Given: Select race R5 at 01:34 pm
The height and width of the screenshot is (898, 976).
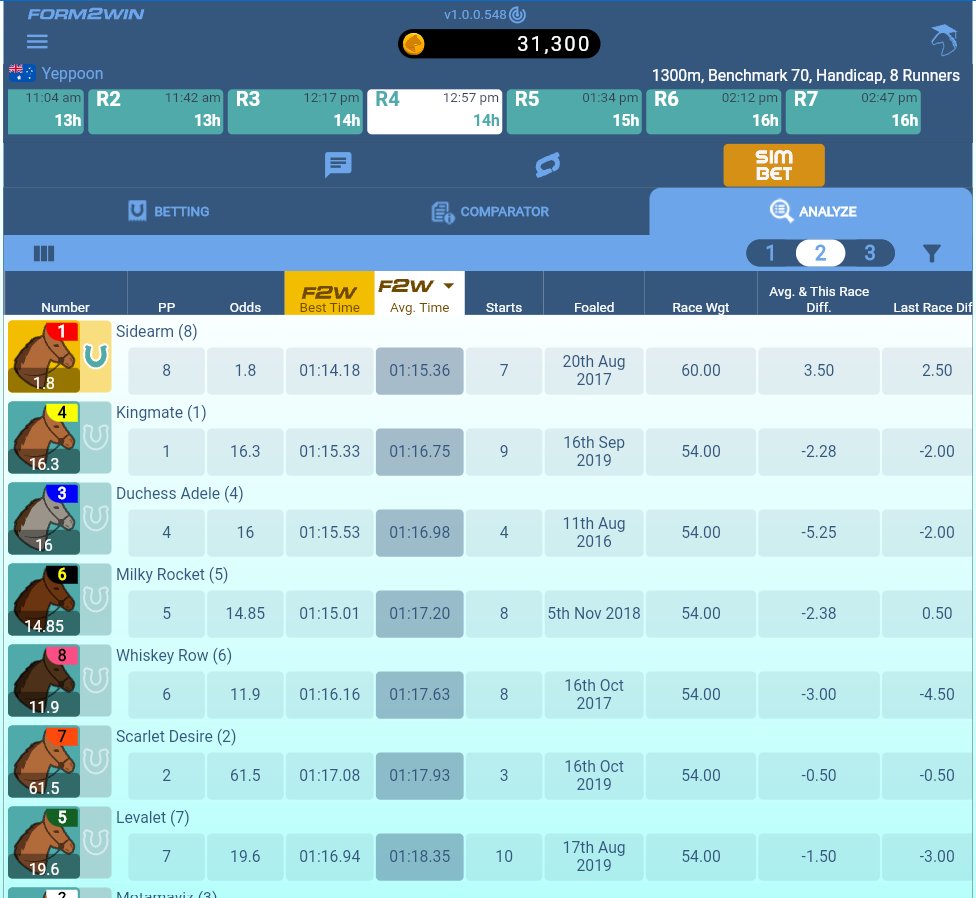Looking at the screenshot, I should click(x=574, y=111).
